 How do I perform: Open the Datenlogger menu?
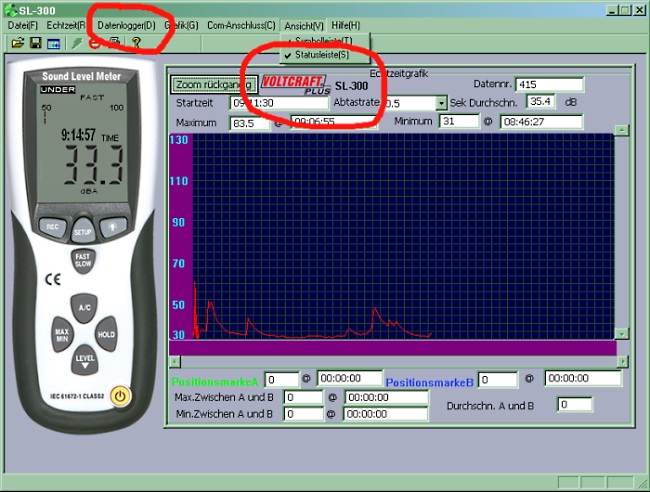[x=126, y=25]
